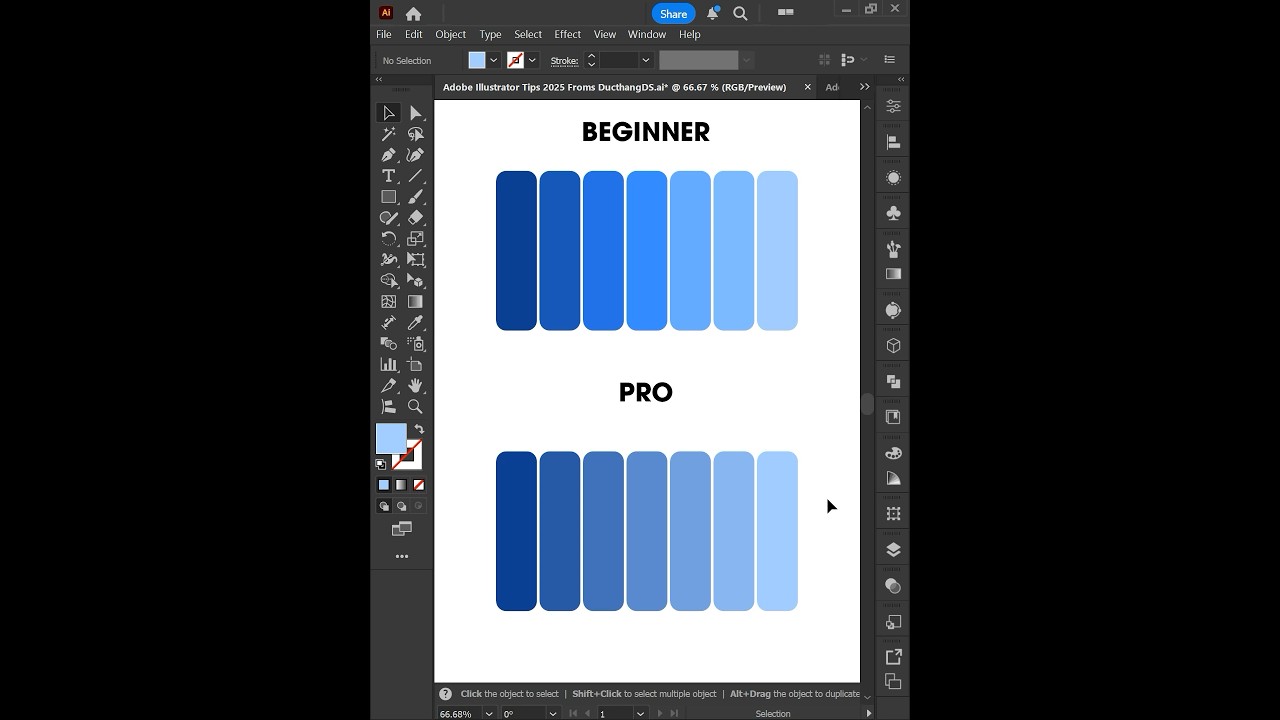Screen dimensions: 1280x720
Task: Select the Curvature tool
Action: coord(415,155)
